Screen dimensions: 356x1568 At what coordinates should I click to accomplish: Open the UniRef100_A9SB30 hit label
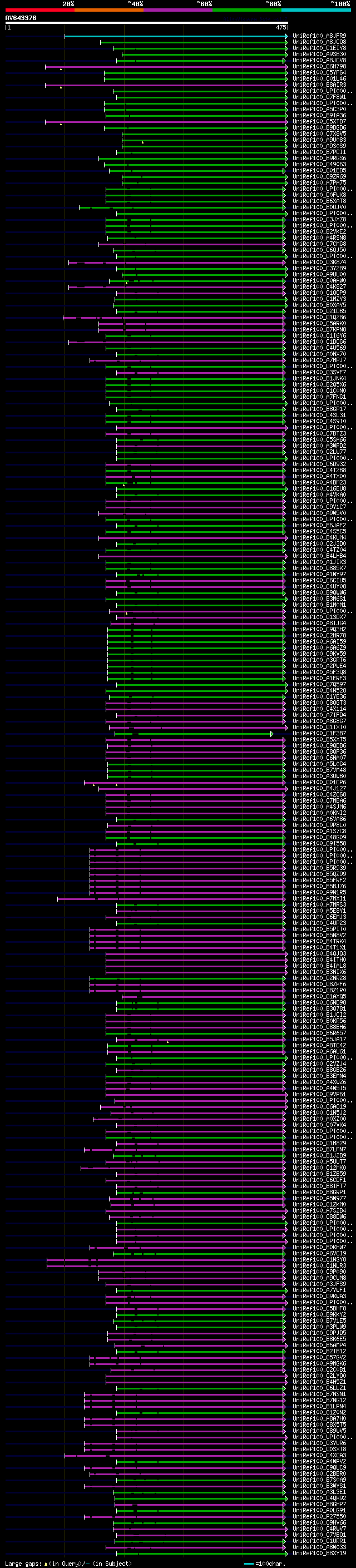[319, 54]
